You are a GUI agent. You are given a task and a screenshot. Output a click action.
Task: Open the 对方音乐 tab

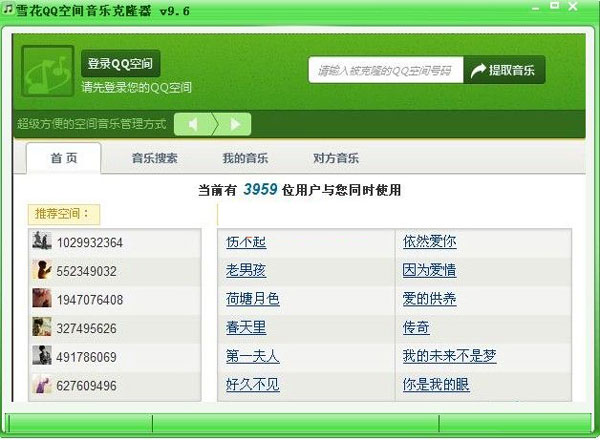coord(336,158)
